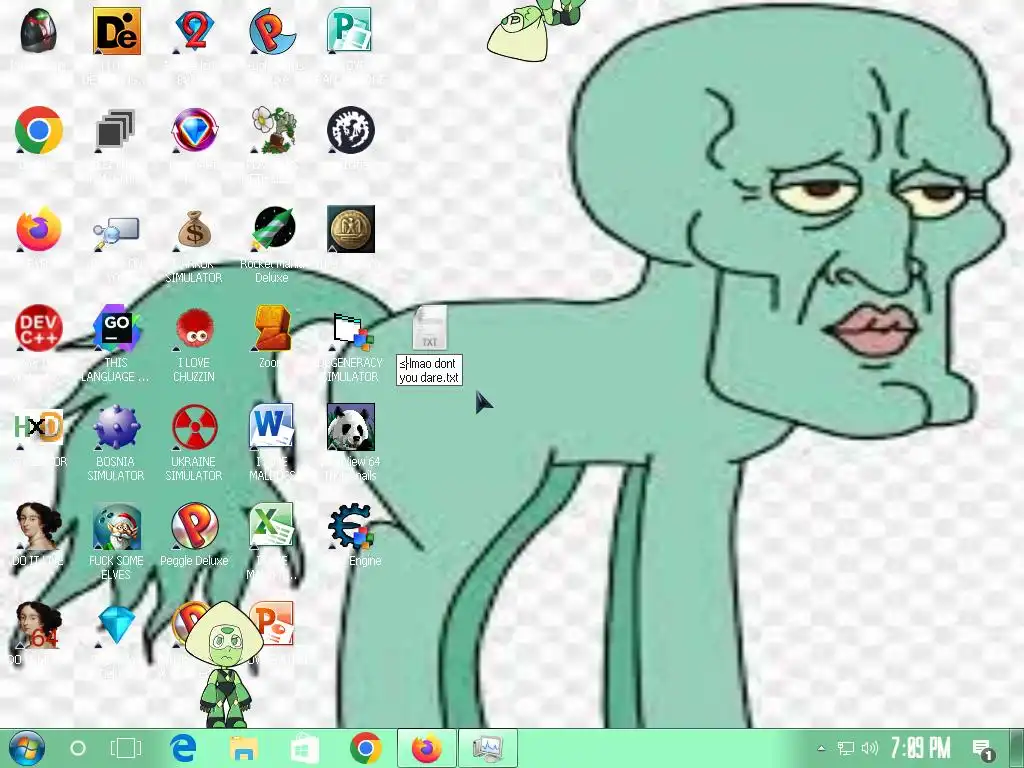
Task: Open the 'DO IT LIVE' portrait icon
Action: (39, 526)
